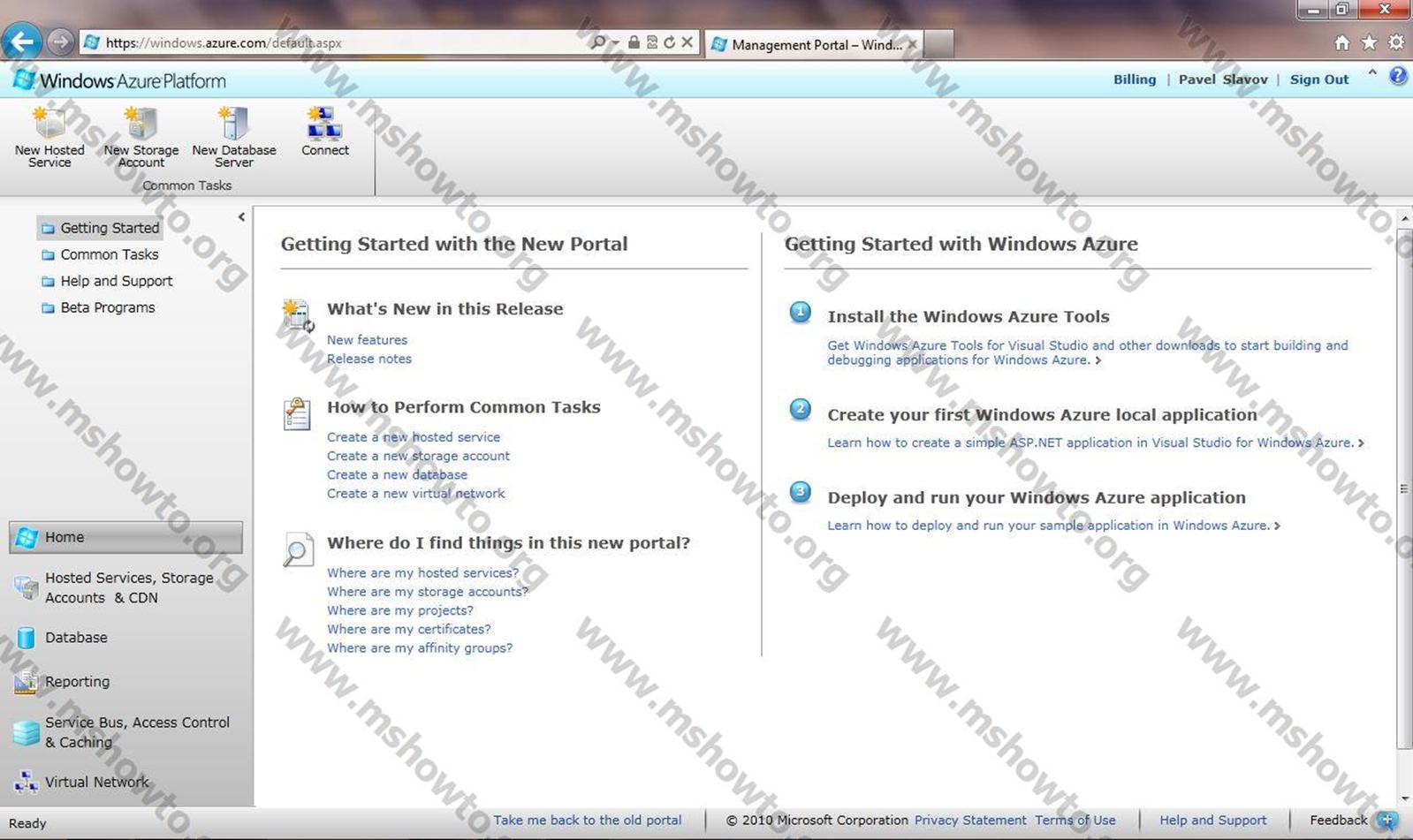Click the blue help question mark icon
The width and height of the screenshot is (1413, 840).
pyautogui.click(x=1398, y=76)
